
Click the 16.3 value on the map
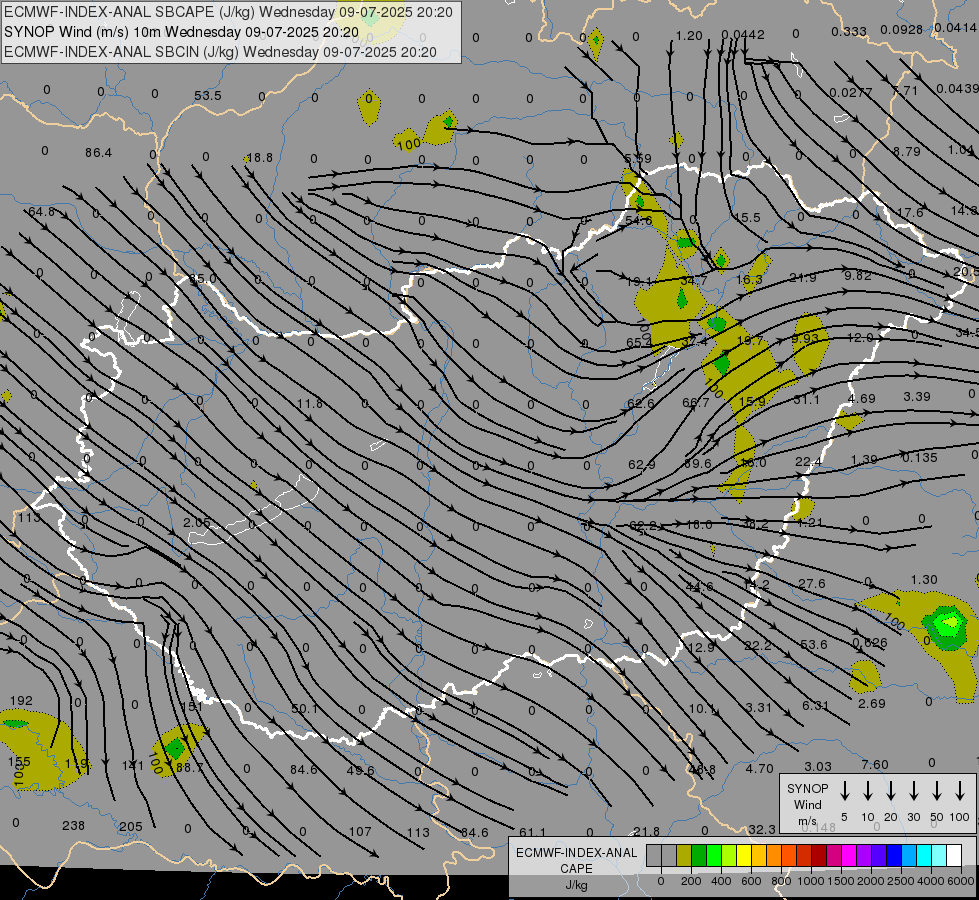point(749,279)
